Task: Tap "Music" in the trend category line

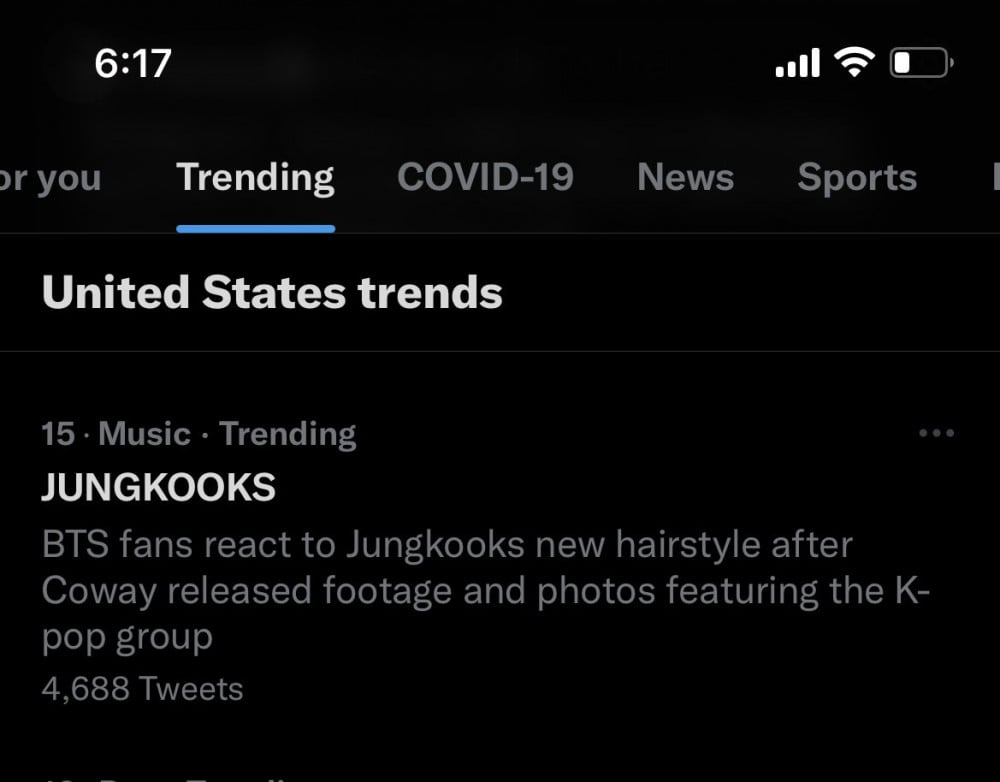Action: click(144, 434)
